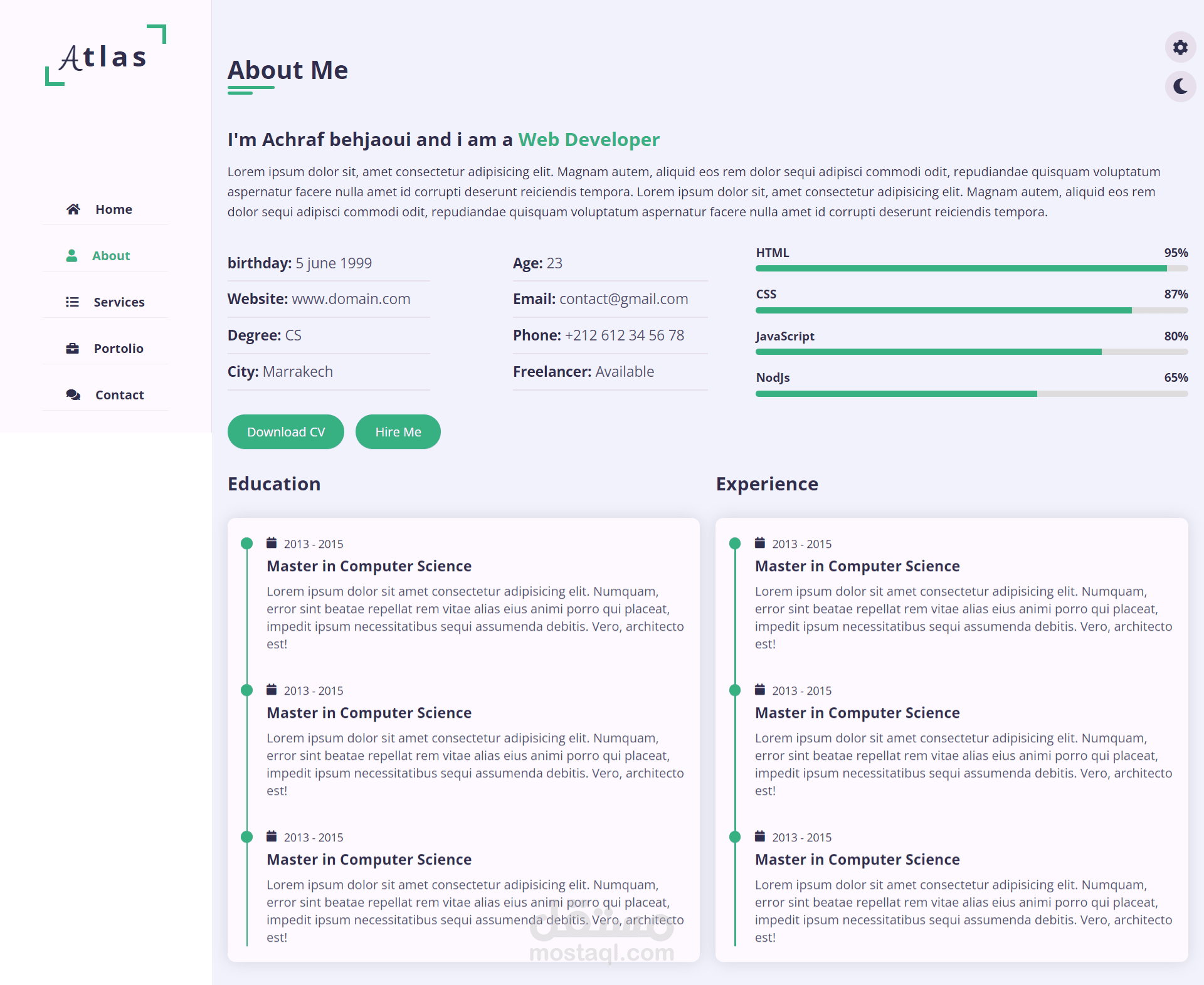The width and height of the screenshot is (1204, 985).
Task: Click the NodJs skill progress bar
Action: pyautogui.click(x=971, y=394)
